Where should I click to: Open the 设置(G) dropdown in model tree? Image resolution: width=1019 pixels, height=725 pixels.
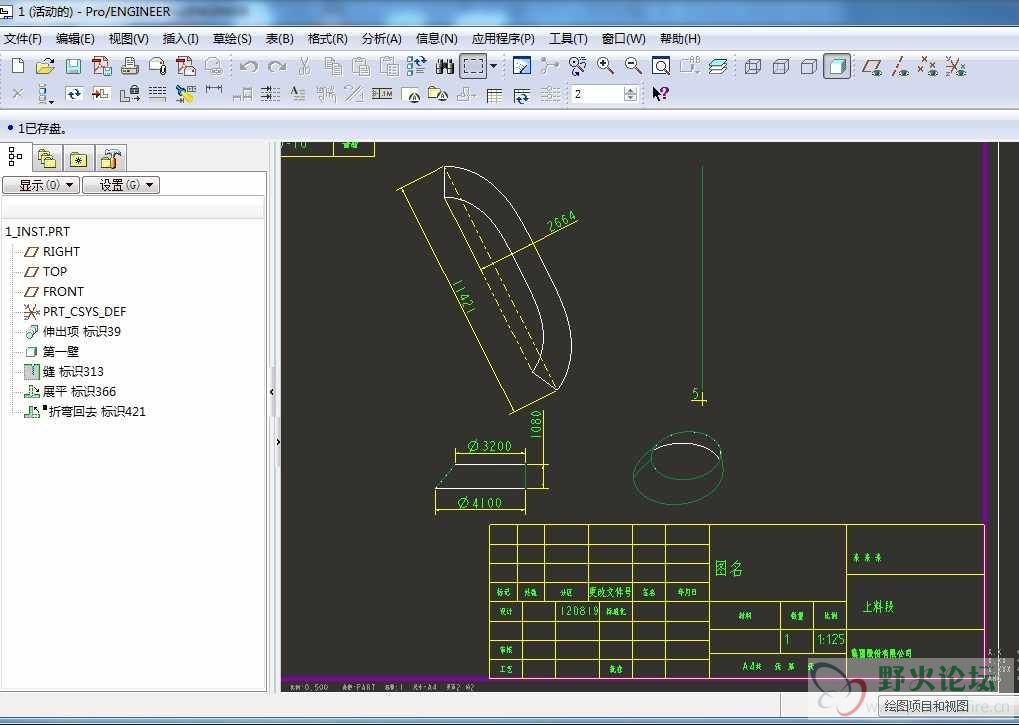tap(121, 185)
